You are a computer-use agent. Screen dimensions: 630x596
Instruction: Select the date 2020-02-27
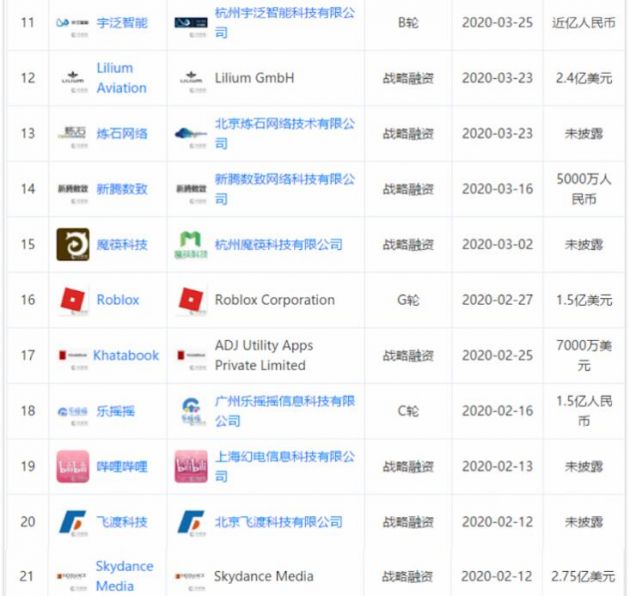pyautogui.click(x=497, y=300)
